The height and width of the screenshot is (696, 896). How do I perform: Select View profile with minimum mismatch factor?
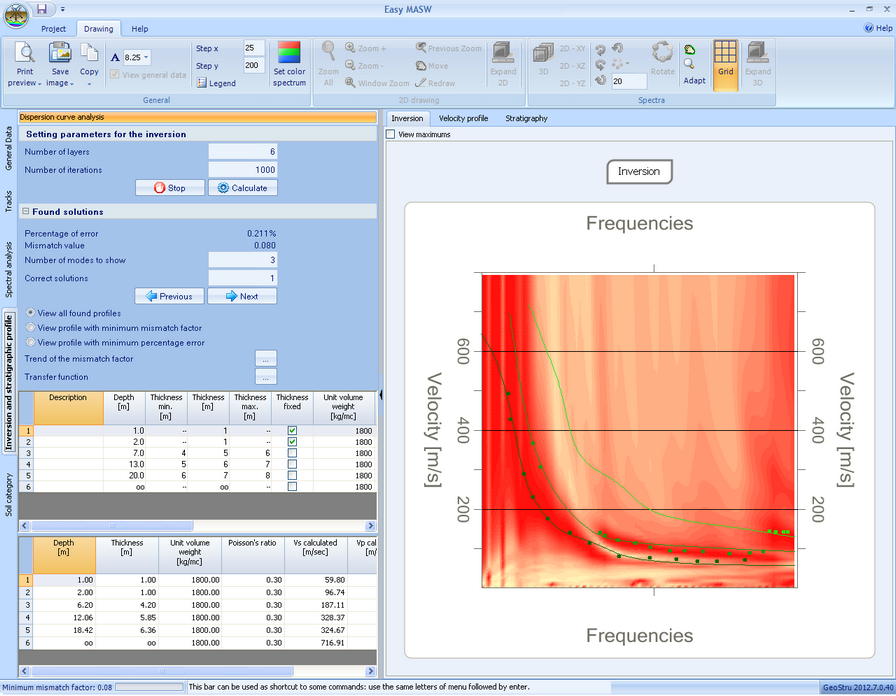(31, 327)
